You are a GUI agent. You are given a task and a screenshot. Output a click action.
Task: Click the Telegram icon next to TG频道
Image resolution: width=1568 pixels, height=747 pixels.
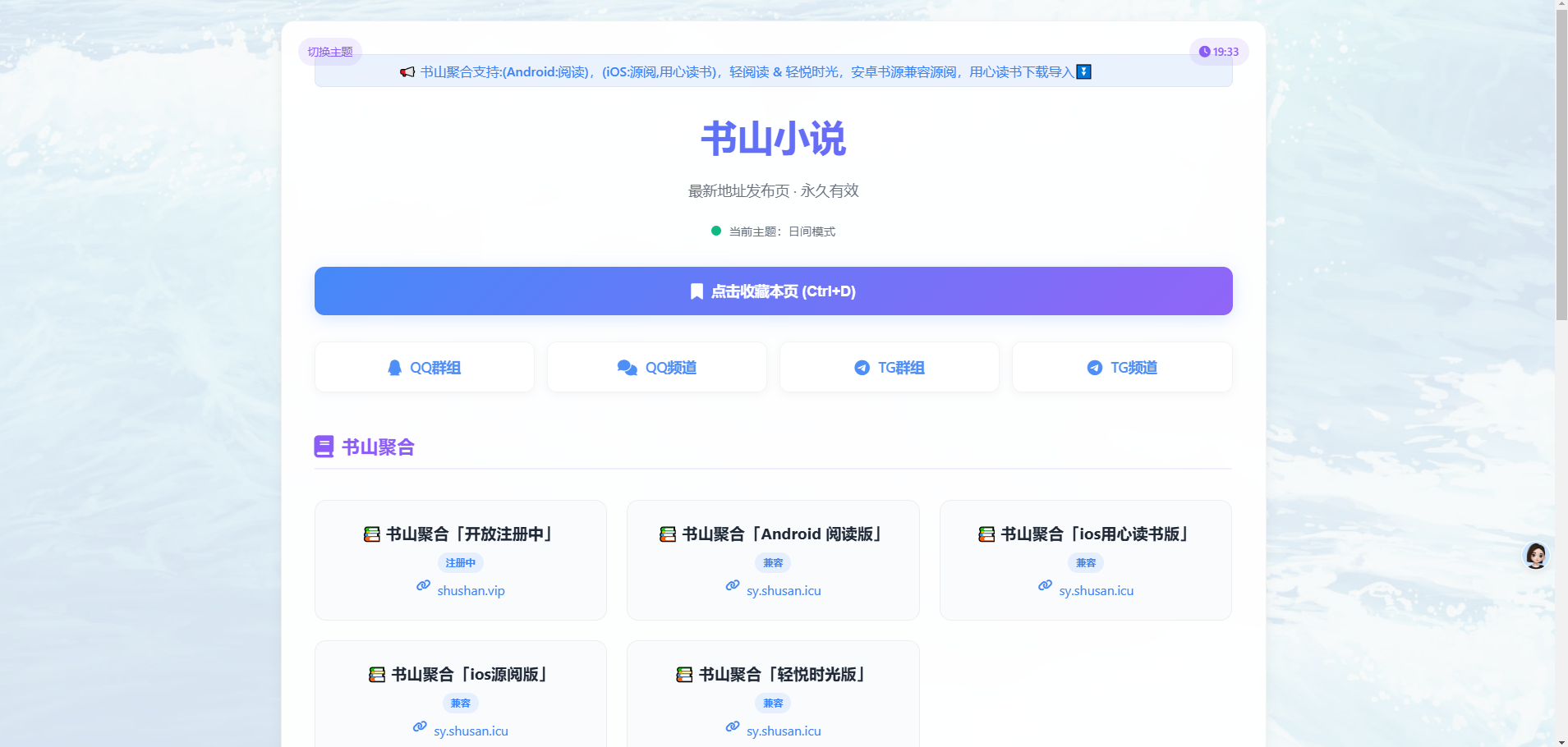(x=1095, y=368)
